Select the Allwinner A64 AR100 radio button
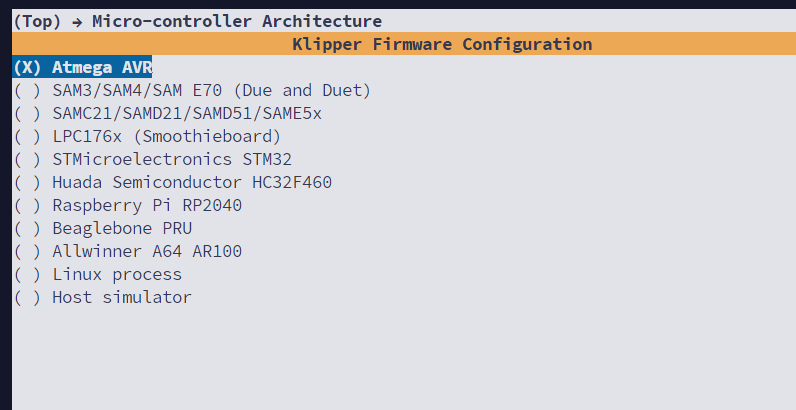Viewport: 796px width, 410px height. click(27, 251)
